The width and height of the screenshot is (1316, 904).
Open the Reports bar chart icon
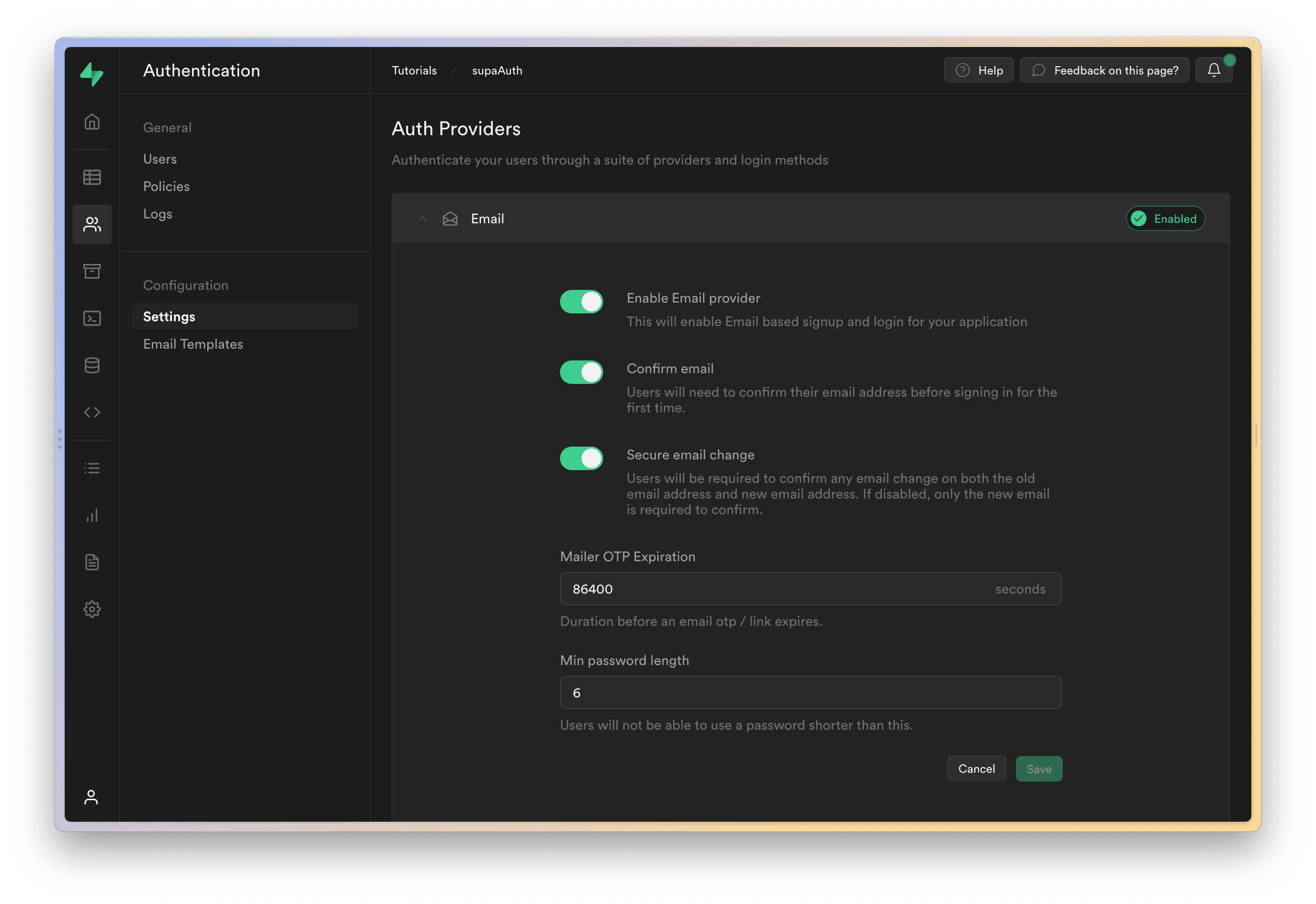click(92, 515)
